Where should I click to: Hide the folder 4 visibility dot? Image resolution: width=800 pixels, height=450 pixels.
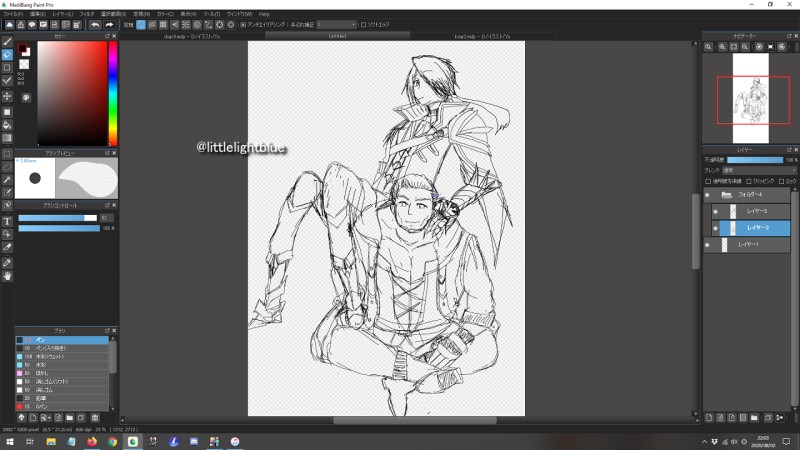pyautogui.click(x=707, y=195)
